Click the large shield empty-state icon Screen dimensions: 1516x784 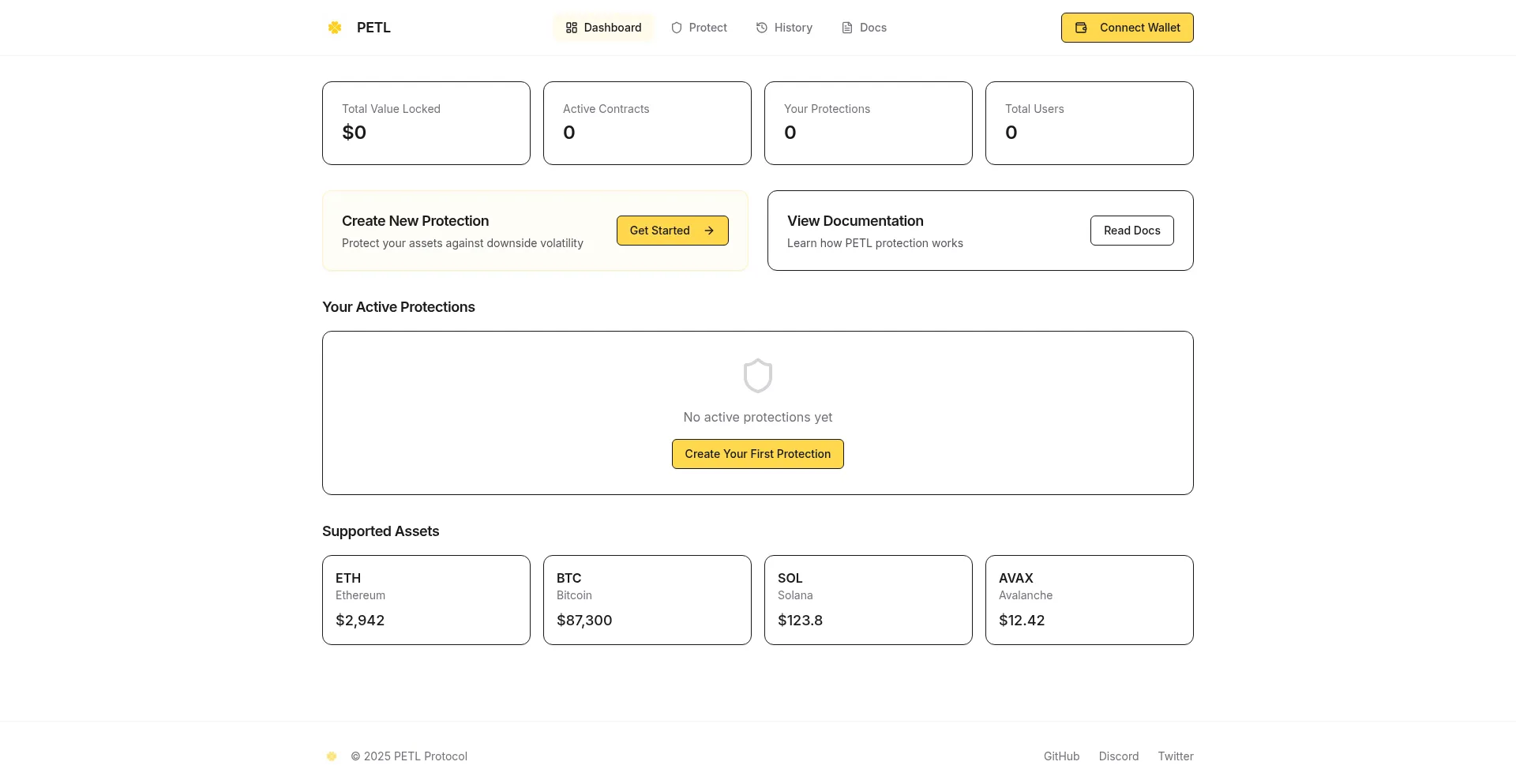[x=758, y=376]
